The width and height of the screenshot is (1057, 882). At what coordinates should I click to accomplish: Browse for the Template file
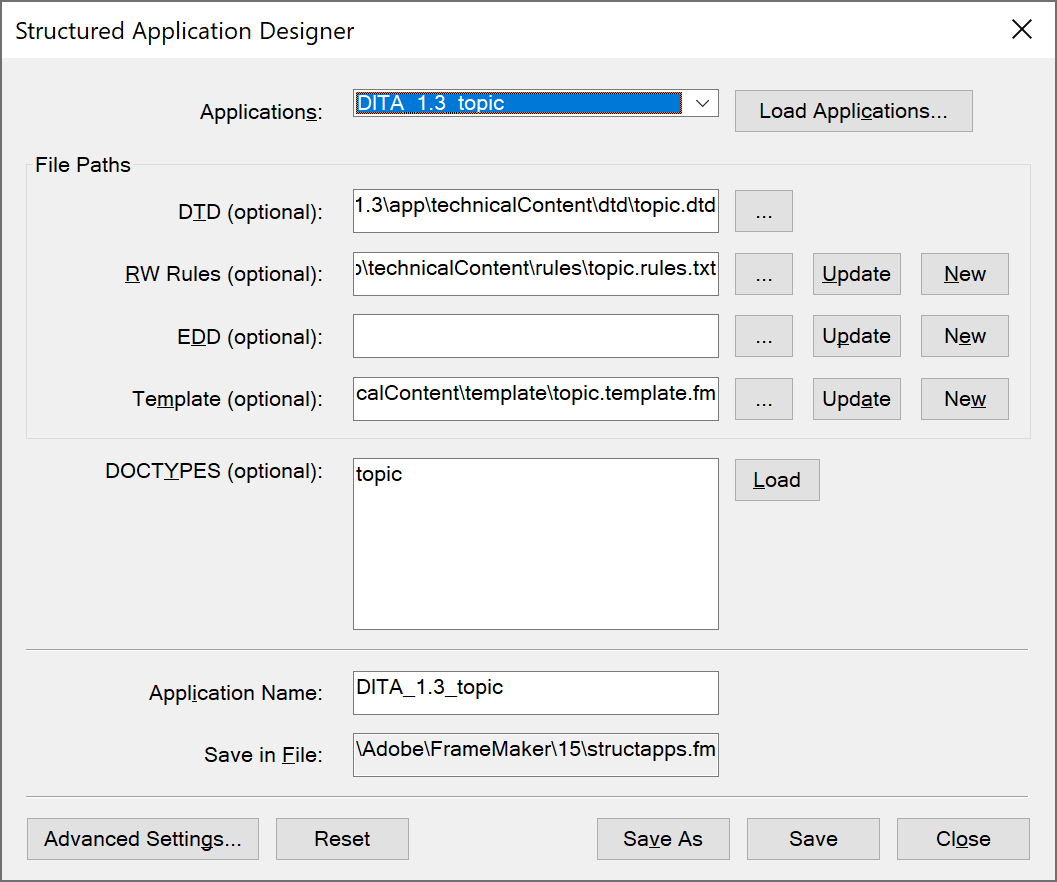coord(764,399)
